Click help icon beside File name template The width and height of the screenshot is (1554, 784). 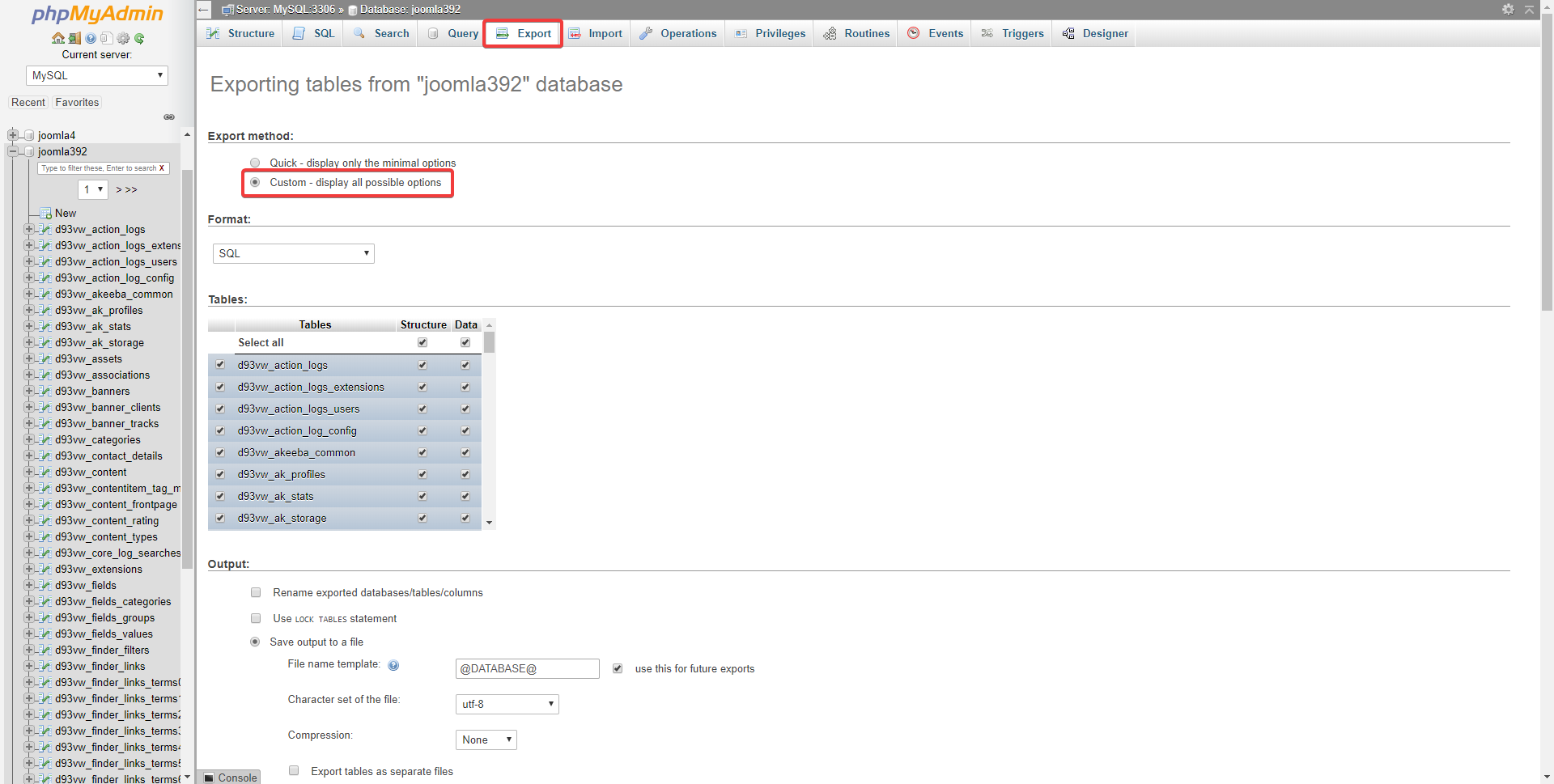coord(393,665)
